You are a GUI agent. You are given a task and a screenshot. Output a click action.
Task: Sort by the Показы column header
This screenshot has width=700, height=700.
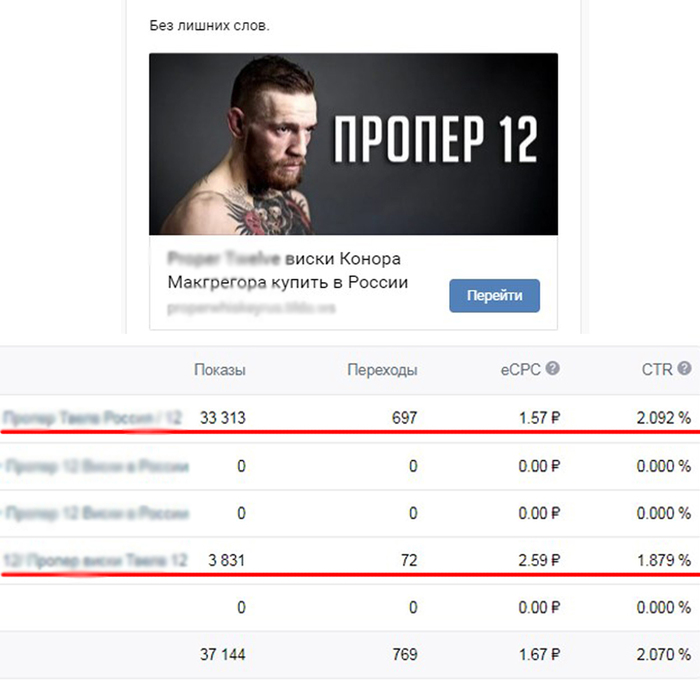[220, 370]
